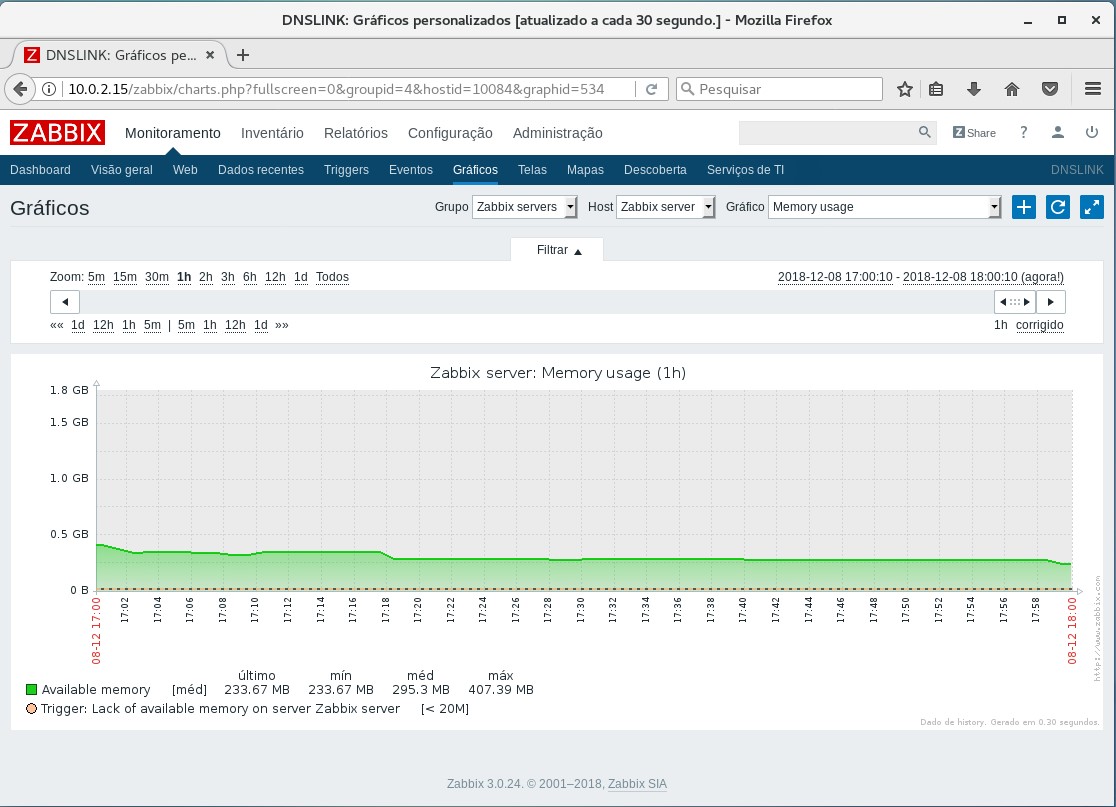Screen dimensions: 1116x807
Task: Open the Web monitoring submenu
Action: tap(185, 169)
